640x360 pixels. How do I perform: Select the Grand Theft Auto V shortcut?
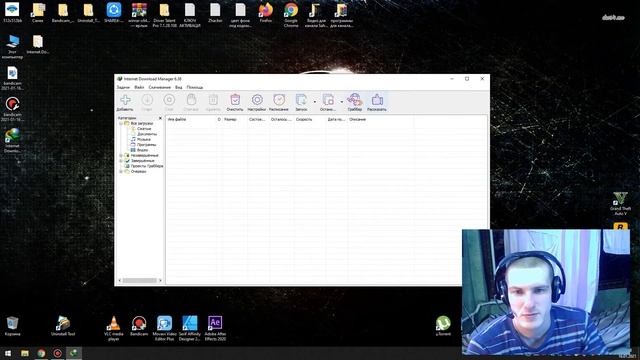click(620, 204)
